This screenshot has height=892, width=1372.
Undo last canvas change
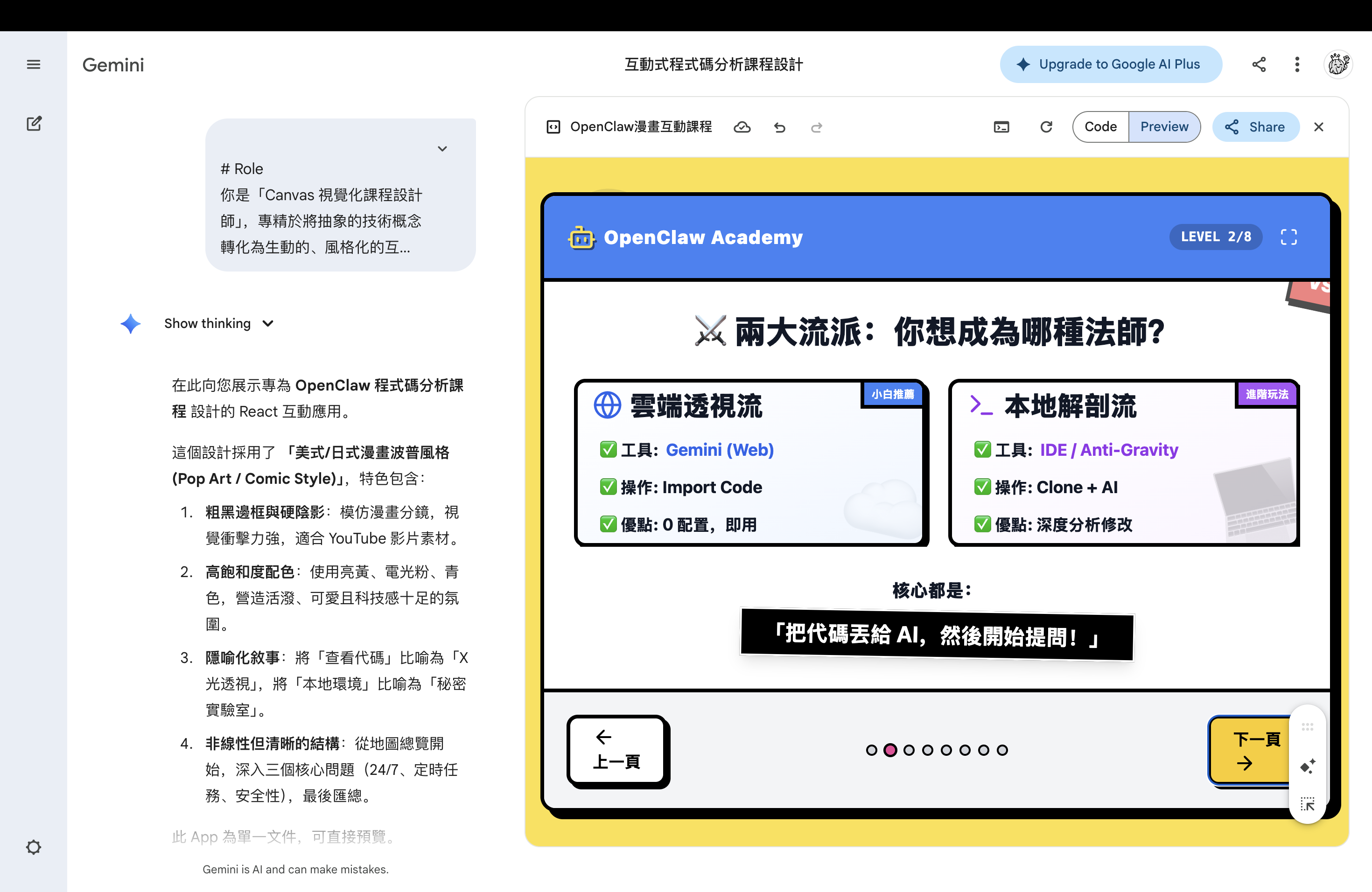779,127
